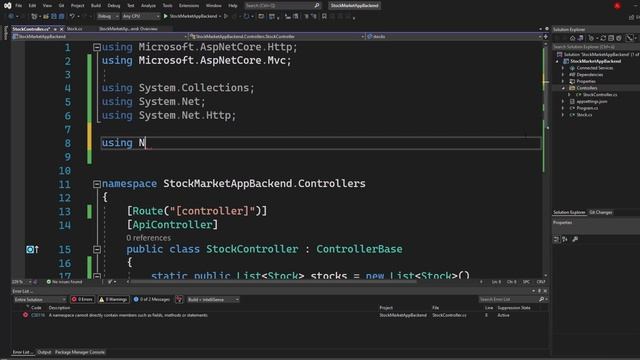Image resolution: width=640 pixels, height=360 pixels.
Task: Click the Search Solution Explorer field
Action: 595,47
